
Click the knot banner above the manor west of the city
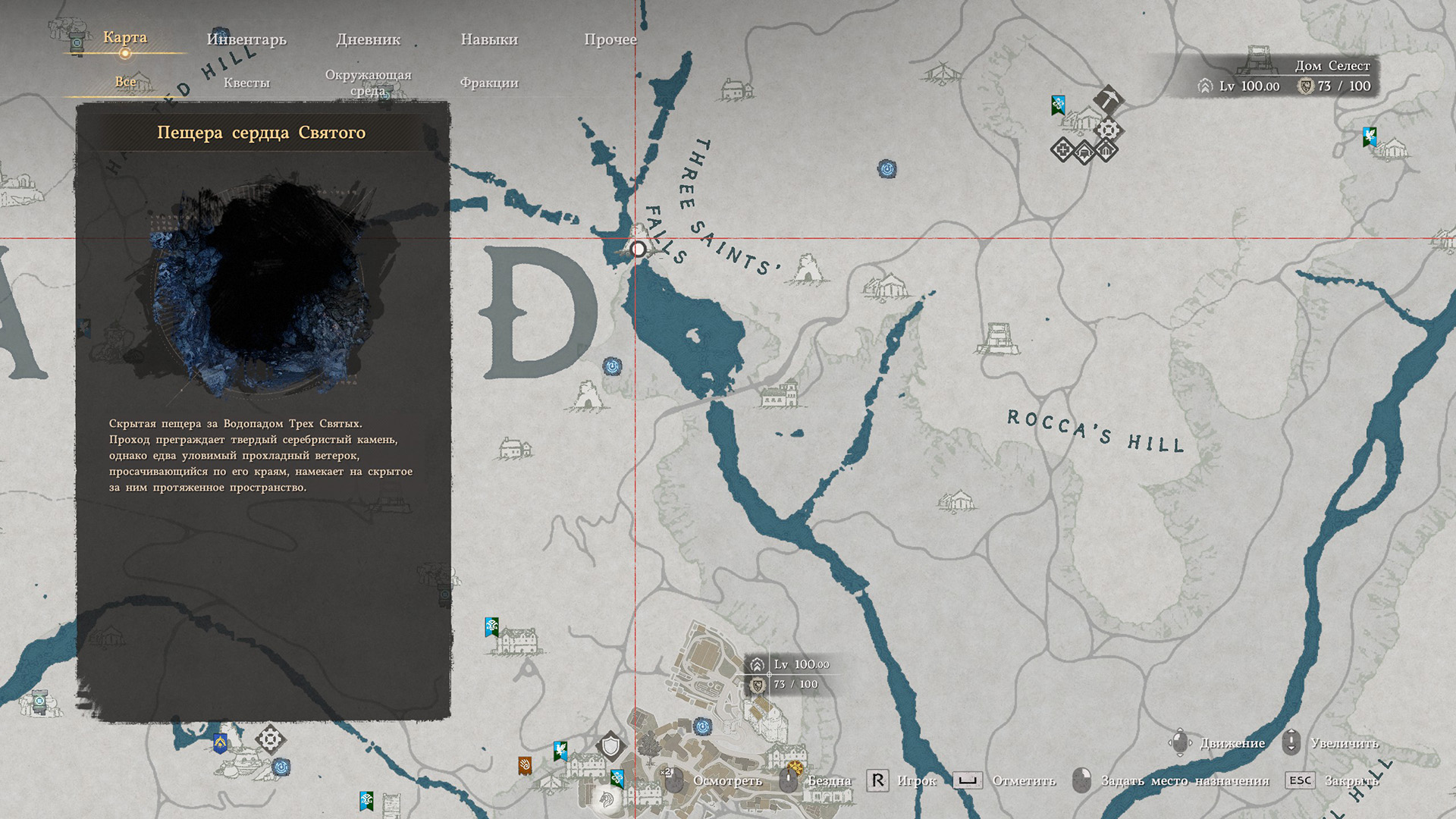(x=491, y=627)
